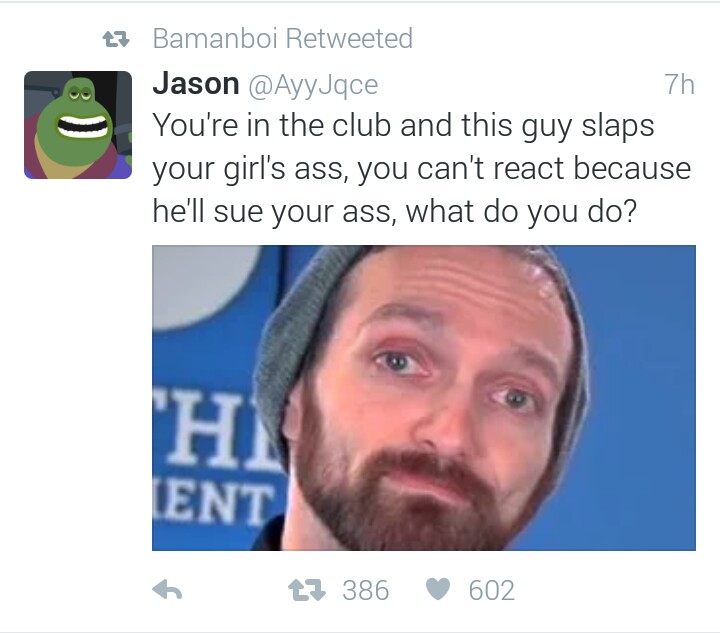This screenshot has height=633, width=720.
Task: Open the 602 likes count
Action: 491,590
